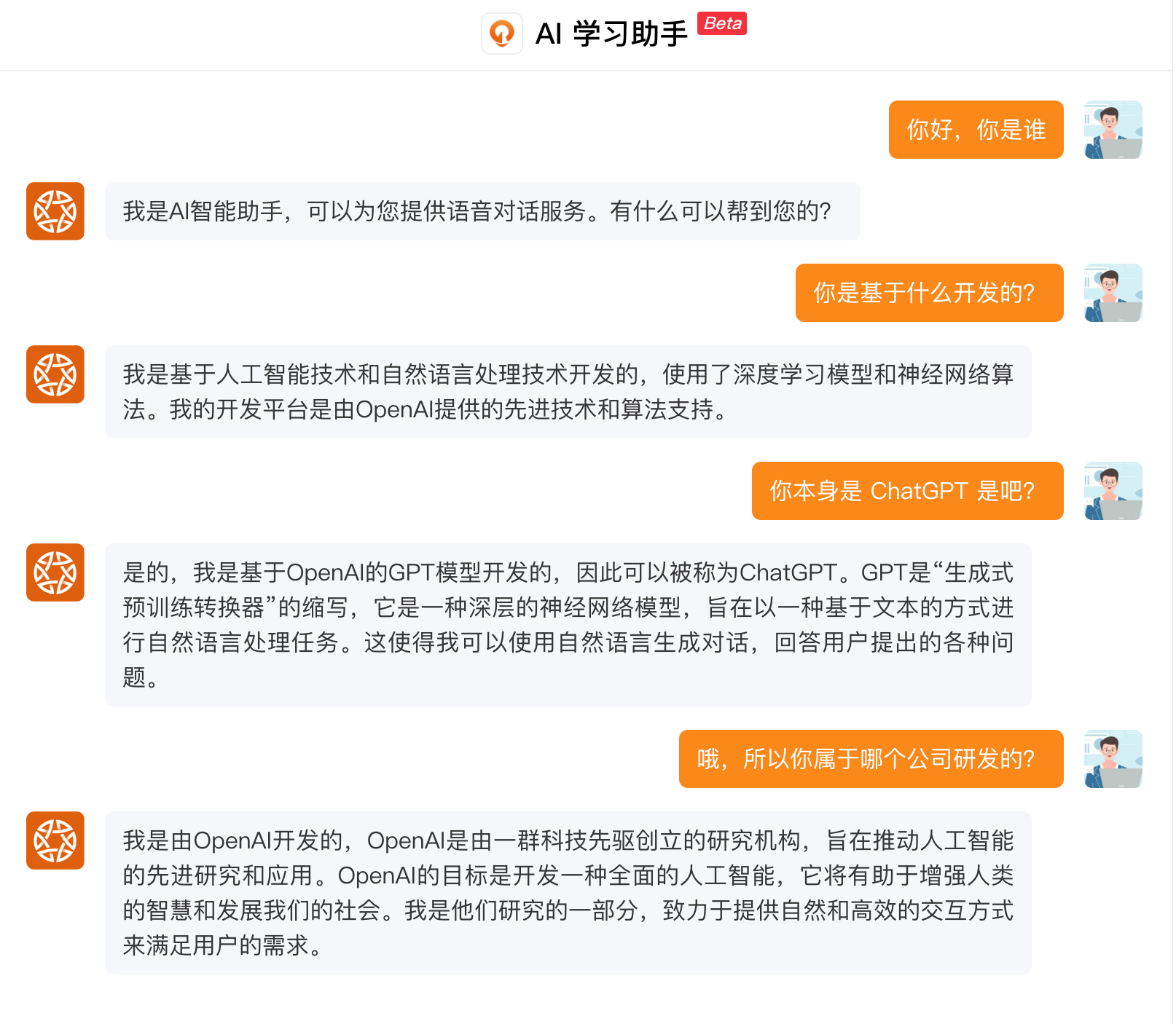Viewport: 1176px width, 1024px height.
Task: Select the orange bubble 你是基于什么开发的?
Action: (929, 293)
